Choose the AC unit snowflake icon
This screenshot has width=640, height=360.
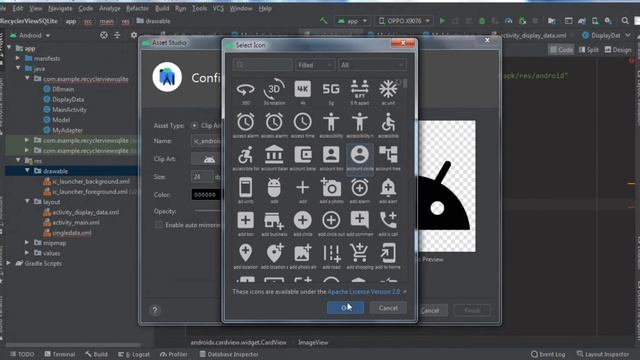tap(388, 89)
